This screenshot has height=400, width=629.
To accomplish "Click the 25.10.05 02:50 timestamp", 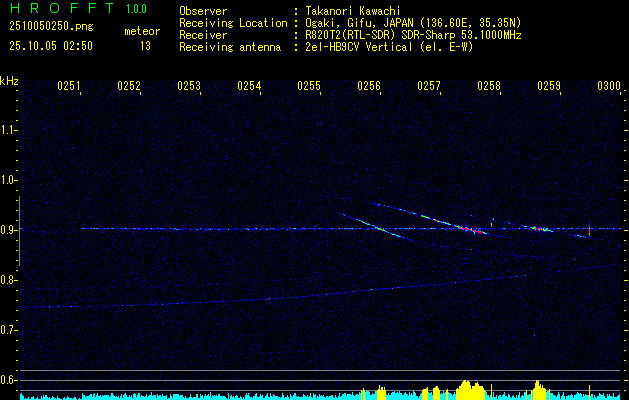I will click(x=50, y=46).
